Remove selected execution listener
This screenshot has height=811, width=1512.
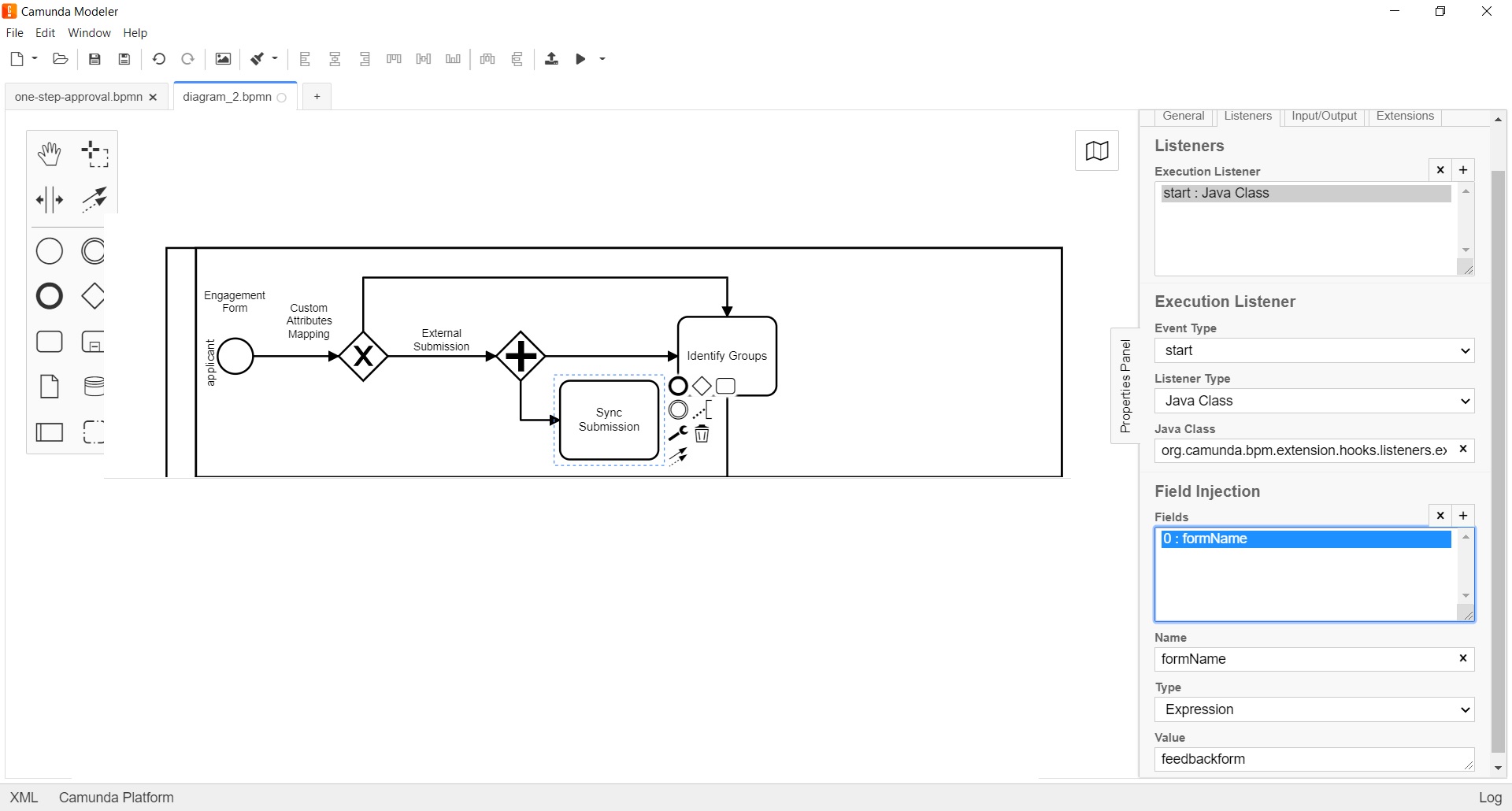tap(1440, 170)
